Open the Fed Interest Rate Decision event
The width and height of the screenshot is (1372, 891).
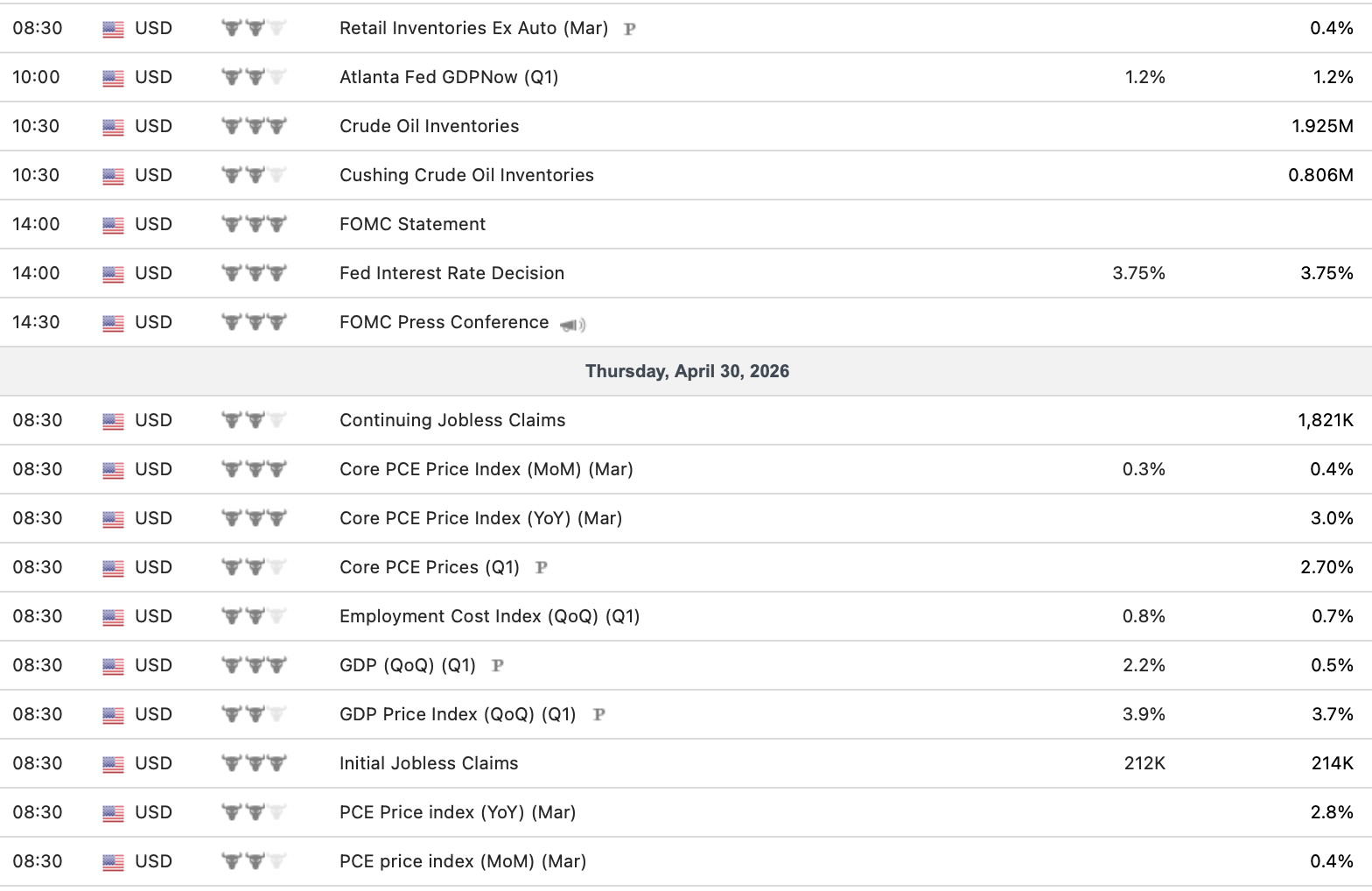451,273
